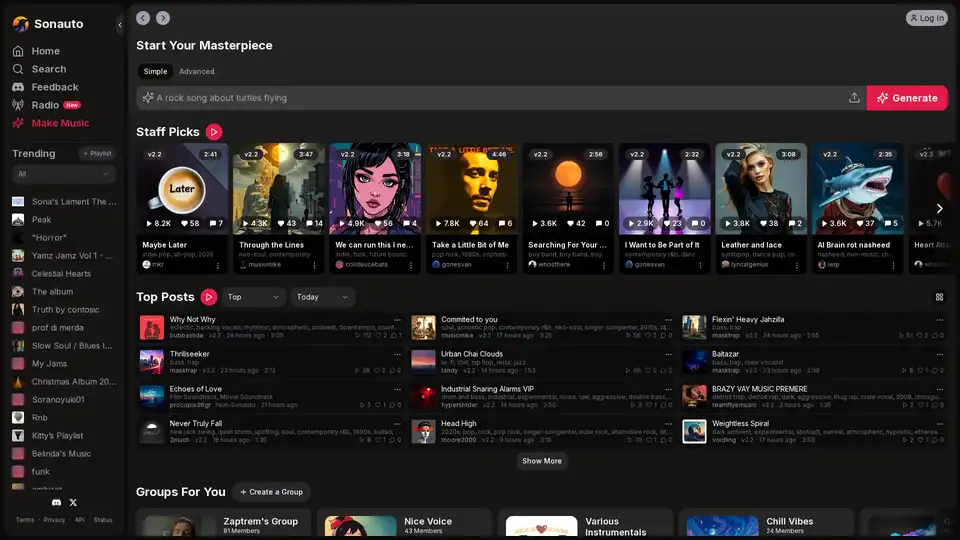The width and height of the screenshot is (960, 540).
Task: Go to Search in the sidebar
Action: coord(48,69)
